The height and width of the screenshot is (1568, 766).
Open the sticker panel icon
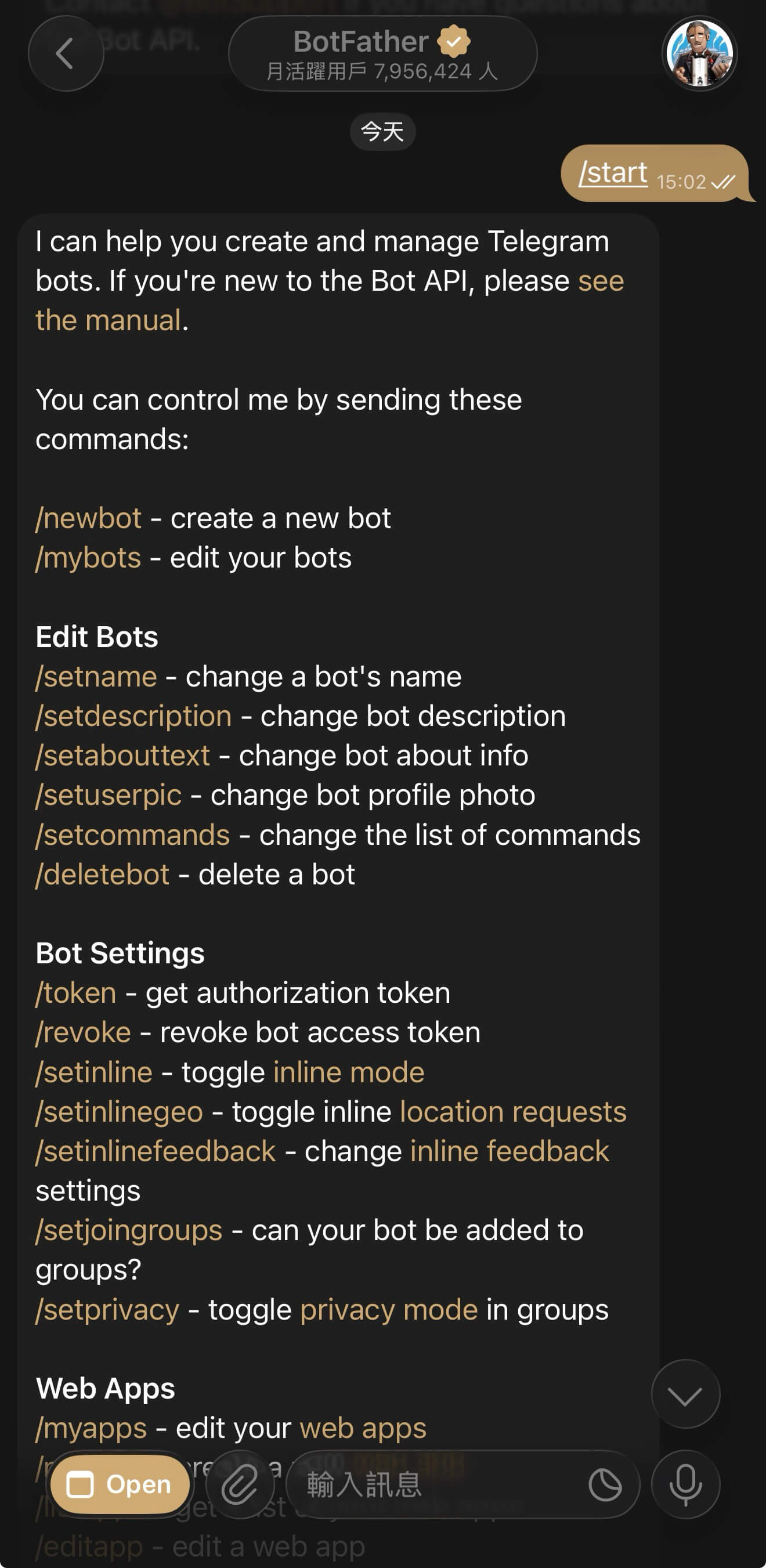[x=605, y=1485]
